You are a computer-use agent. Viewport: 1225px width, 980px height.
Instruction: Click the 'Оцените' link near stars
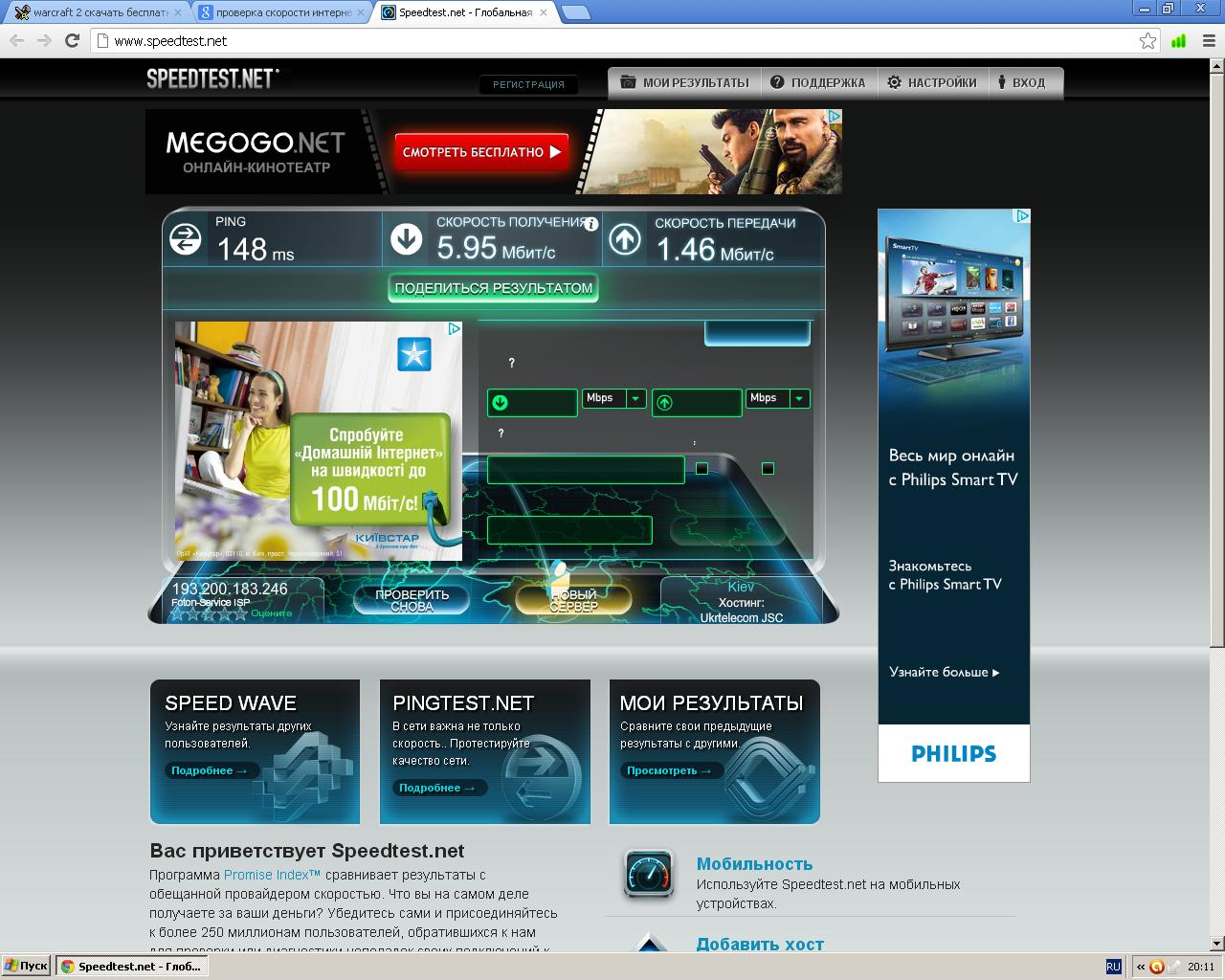[271, 613]
